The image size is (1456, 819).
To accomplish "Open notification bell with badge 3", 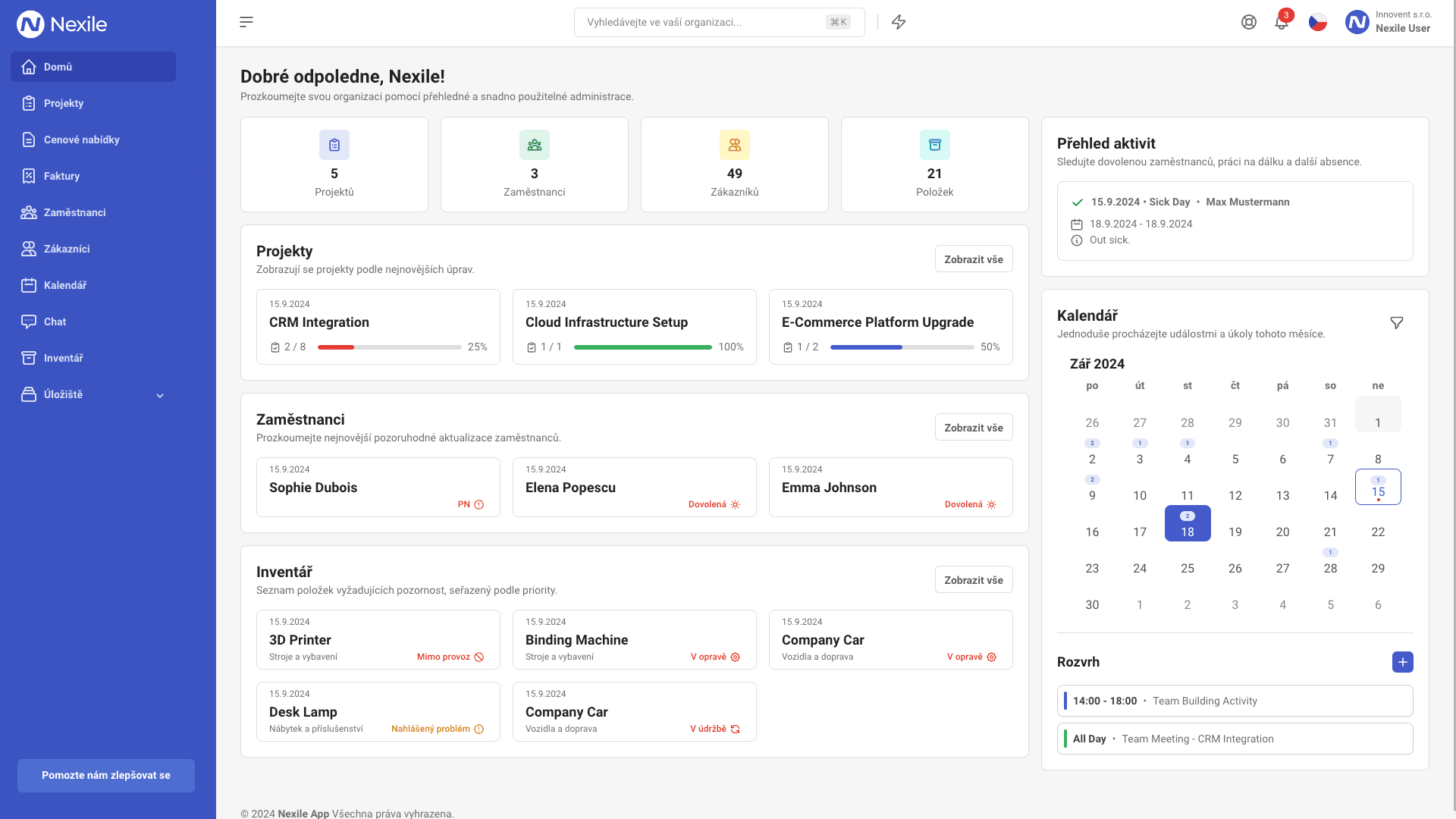I will (x=1282, y=22).
